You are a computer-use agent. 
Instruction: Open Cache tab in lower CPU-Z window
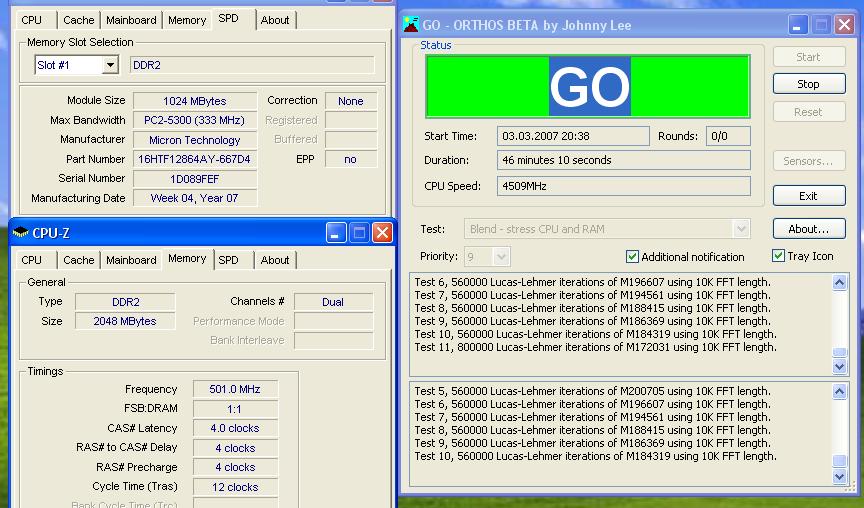coord(79,260)
